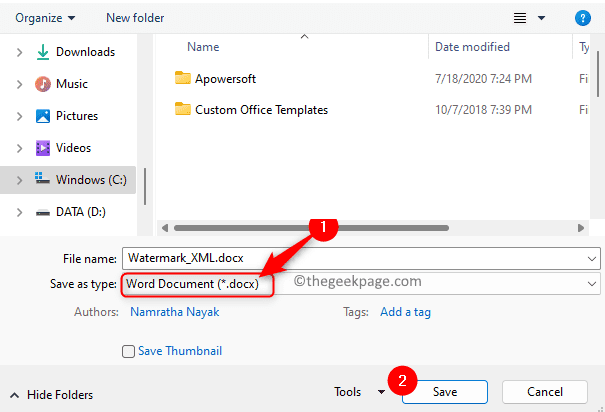Select Downloads in the navigation pane

point(85,52)
